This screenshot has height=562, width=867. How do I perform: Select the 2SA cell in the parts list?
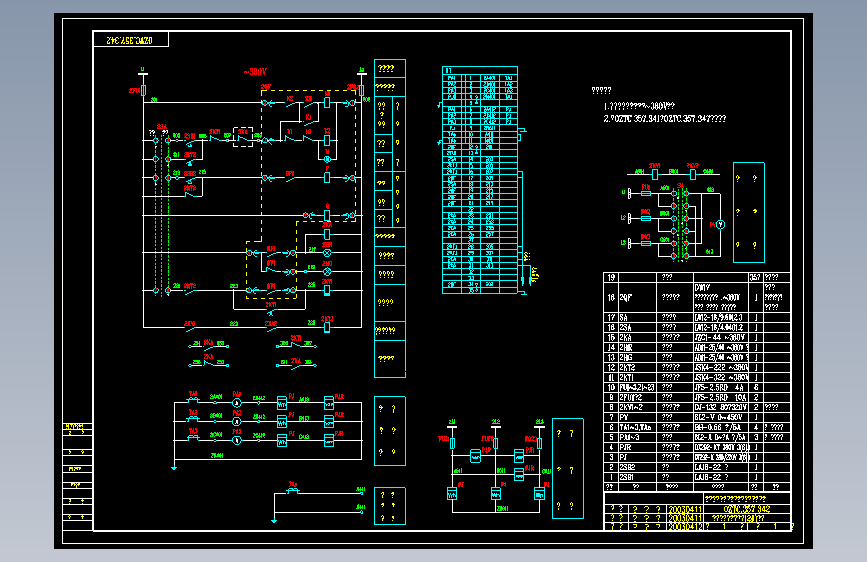tap(637, 327)
